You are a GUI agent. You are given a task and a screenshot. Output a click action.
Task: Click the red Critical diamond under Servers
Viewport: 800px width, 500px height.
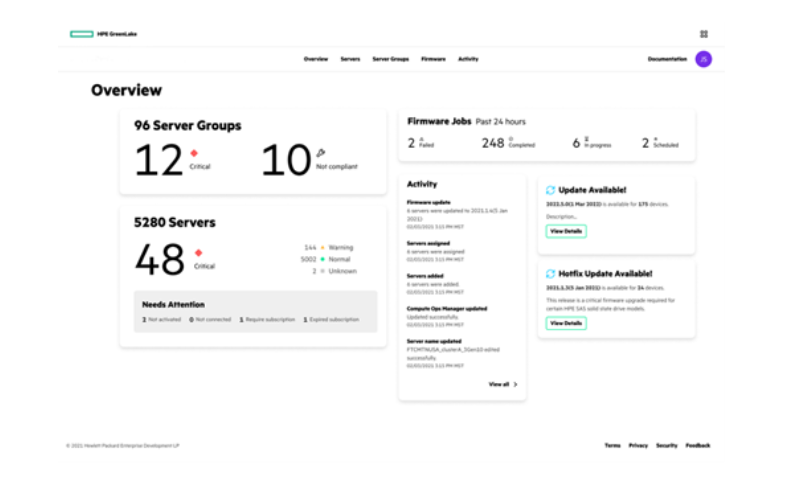coord(198,253)
